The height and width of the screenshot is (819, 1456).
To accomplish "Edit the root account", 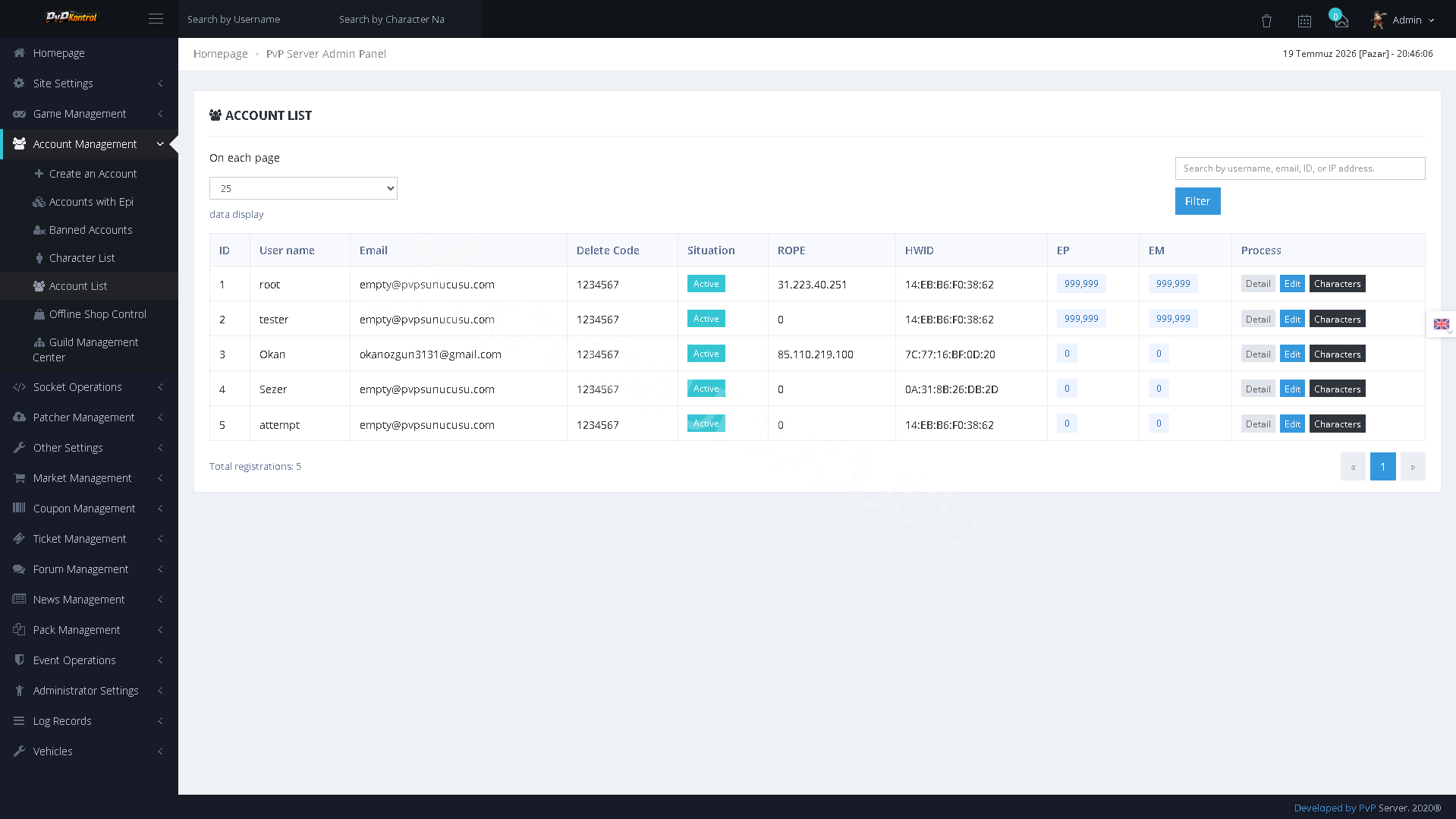I will (1292, 284).
